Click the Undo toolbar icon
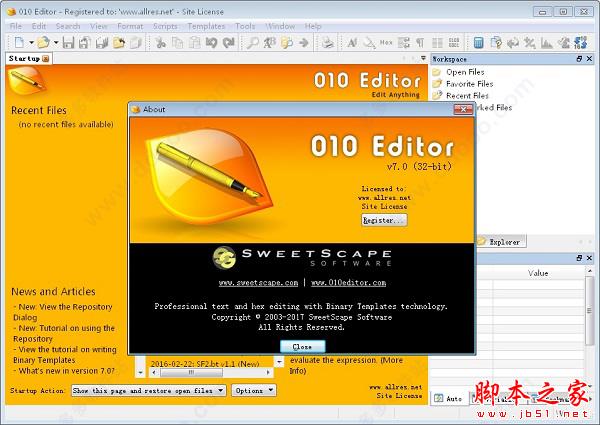600x425 pixels. click(211, 42)
